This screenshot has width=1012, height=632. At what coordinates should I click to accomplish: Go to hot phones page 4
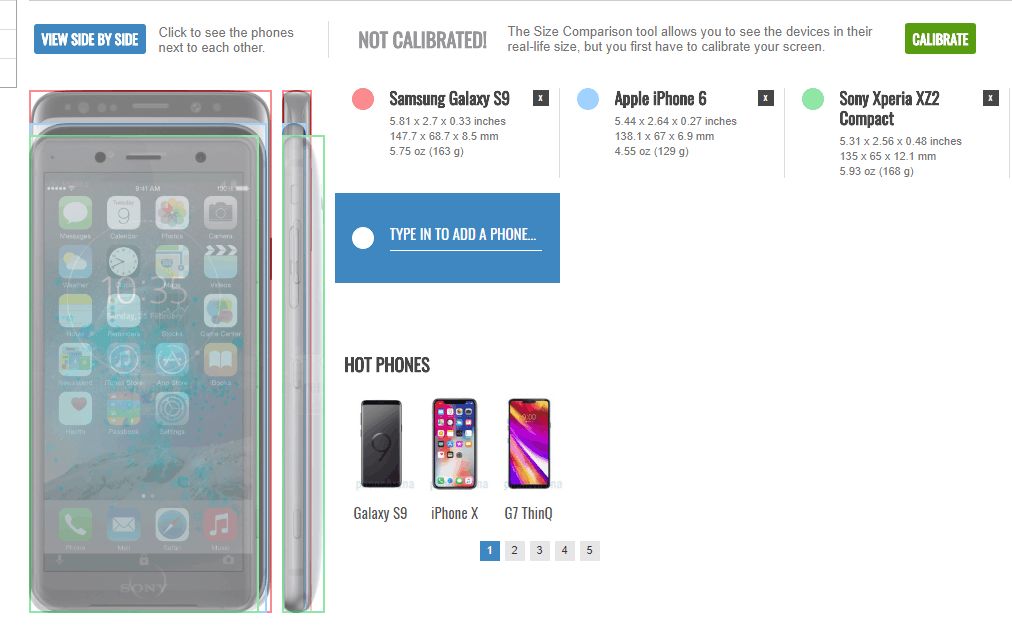tap(565, 551)
